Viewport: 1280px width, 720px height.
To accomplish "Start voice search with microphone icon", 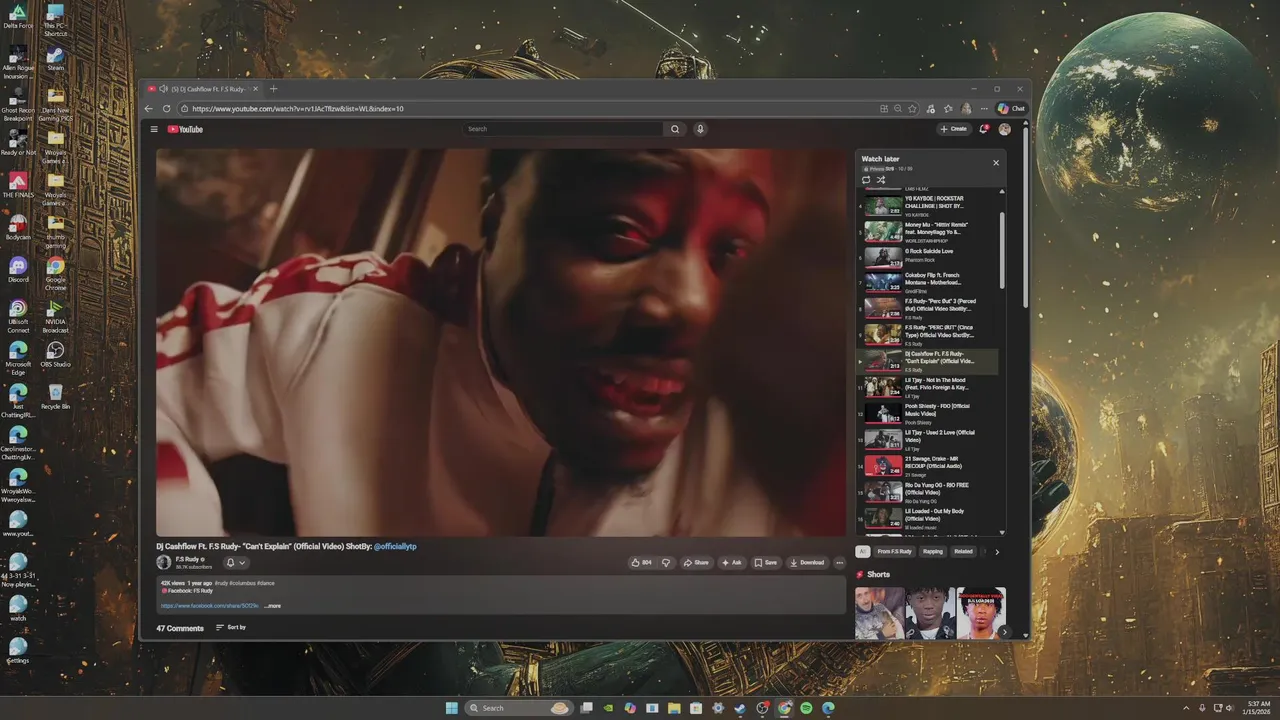I will (x=700, y=129).
